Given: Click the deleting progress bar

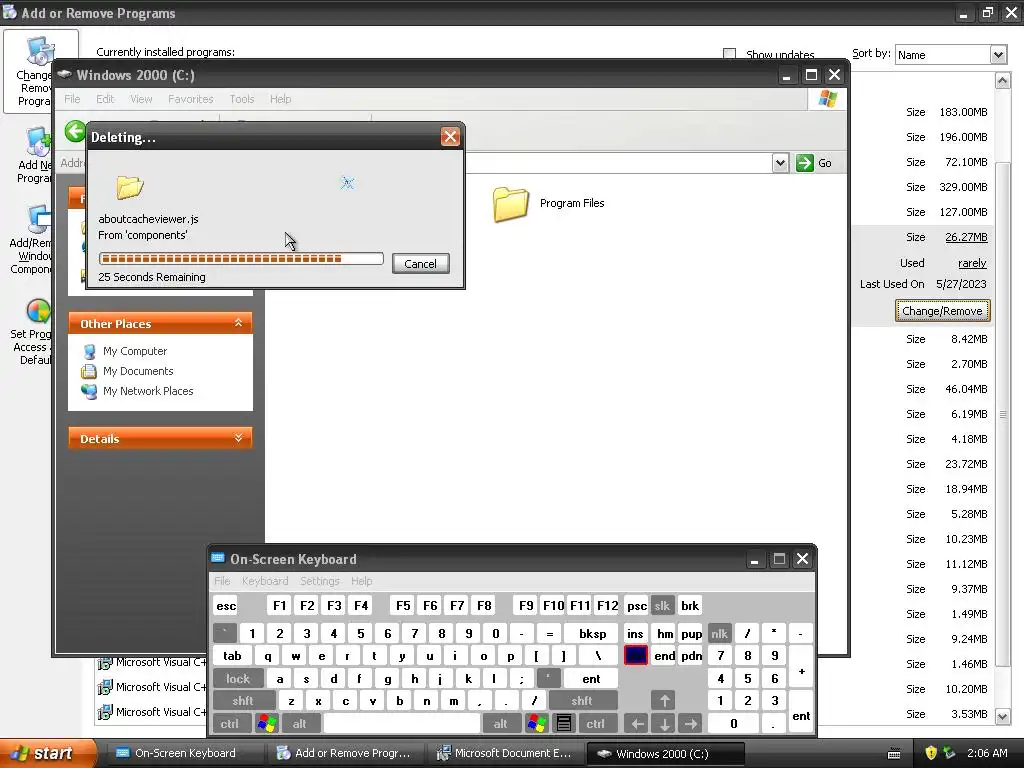Looking at the screenshot, I should point(241,259).
